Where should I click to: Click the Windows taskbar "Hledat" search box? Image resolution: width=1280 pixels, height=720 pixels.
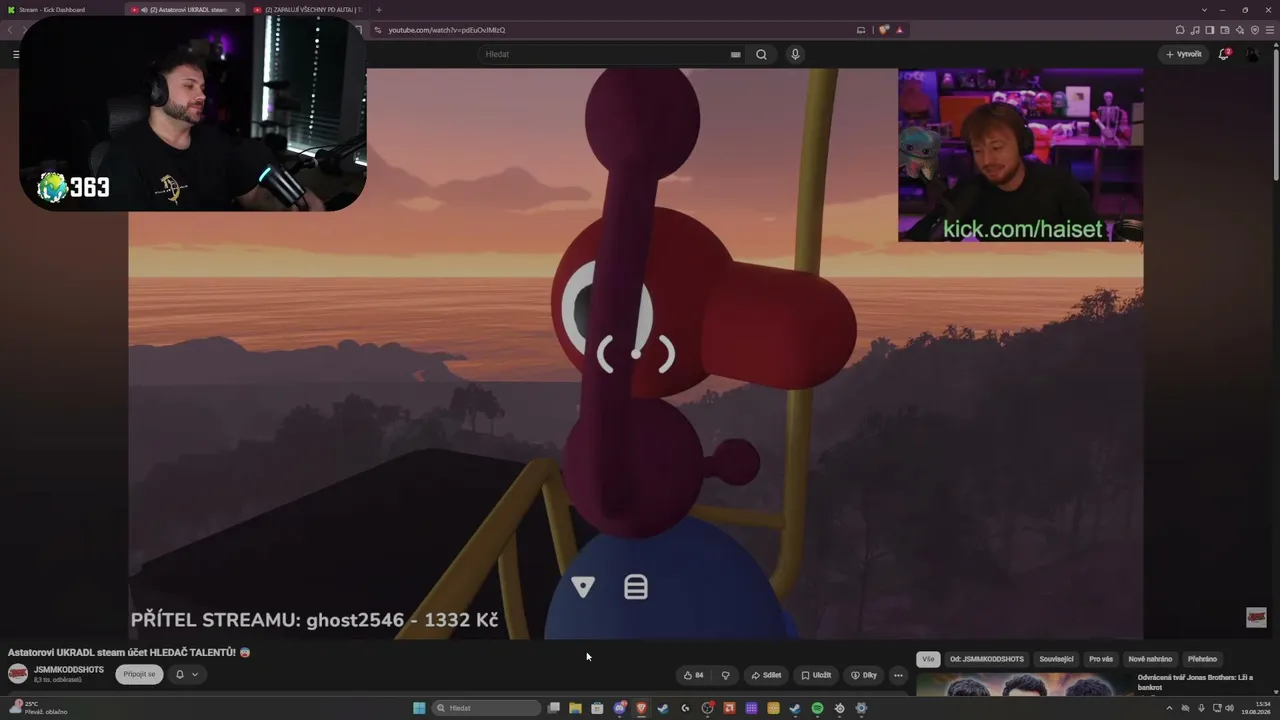pyautogui.click(x=488, y=708)
